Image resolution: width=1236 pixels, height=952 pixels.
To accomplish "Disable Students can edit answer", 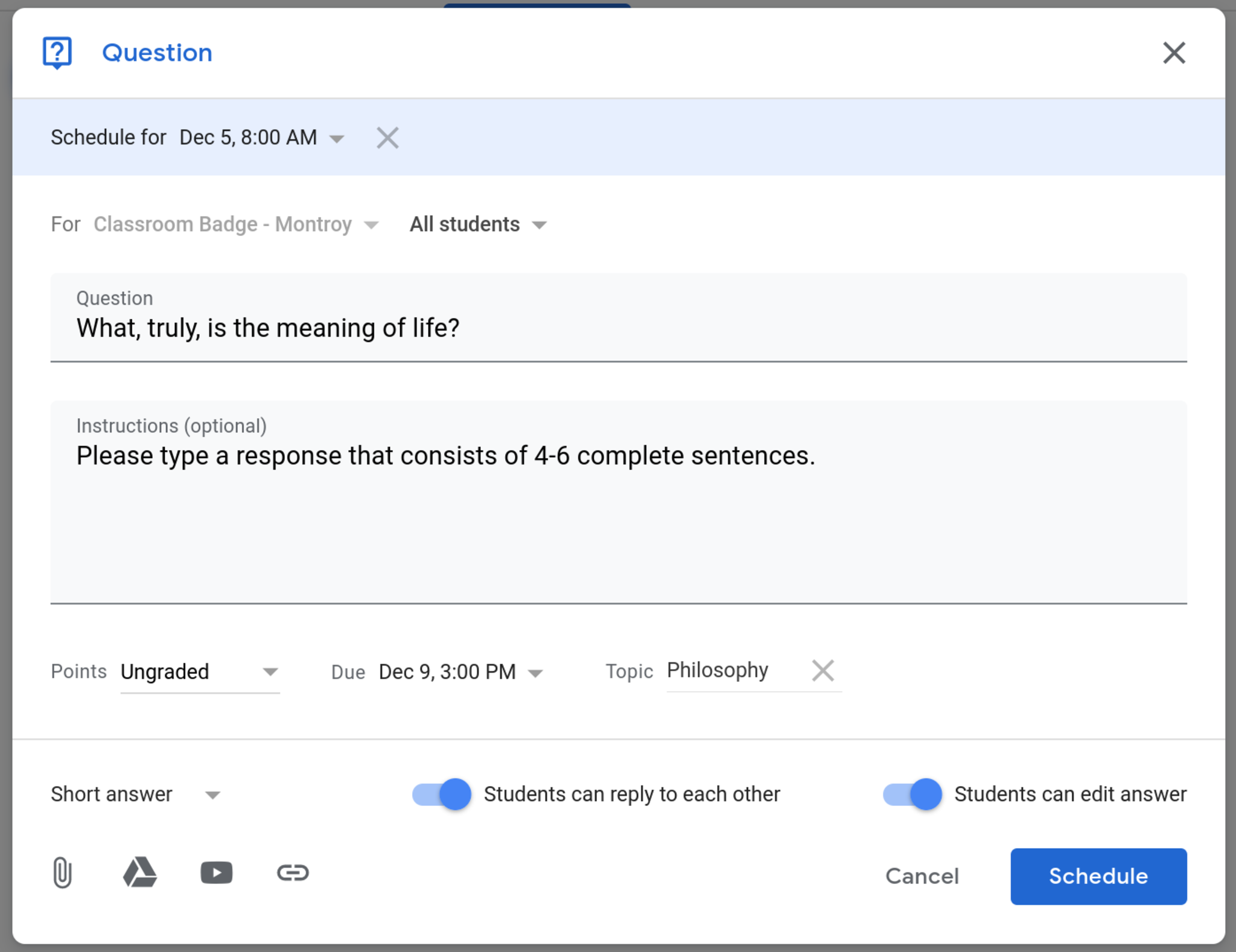I will 912,794.
